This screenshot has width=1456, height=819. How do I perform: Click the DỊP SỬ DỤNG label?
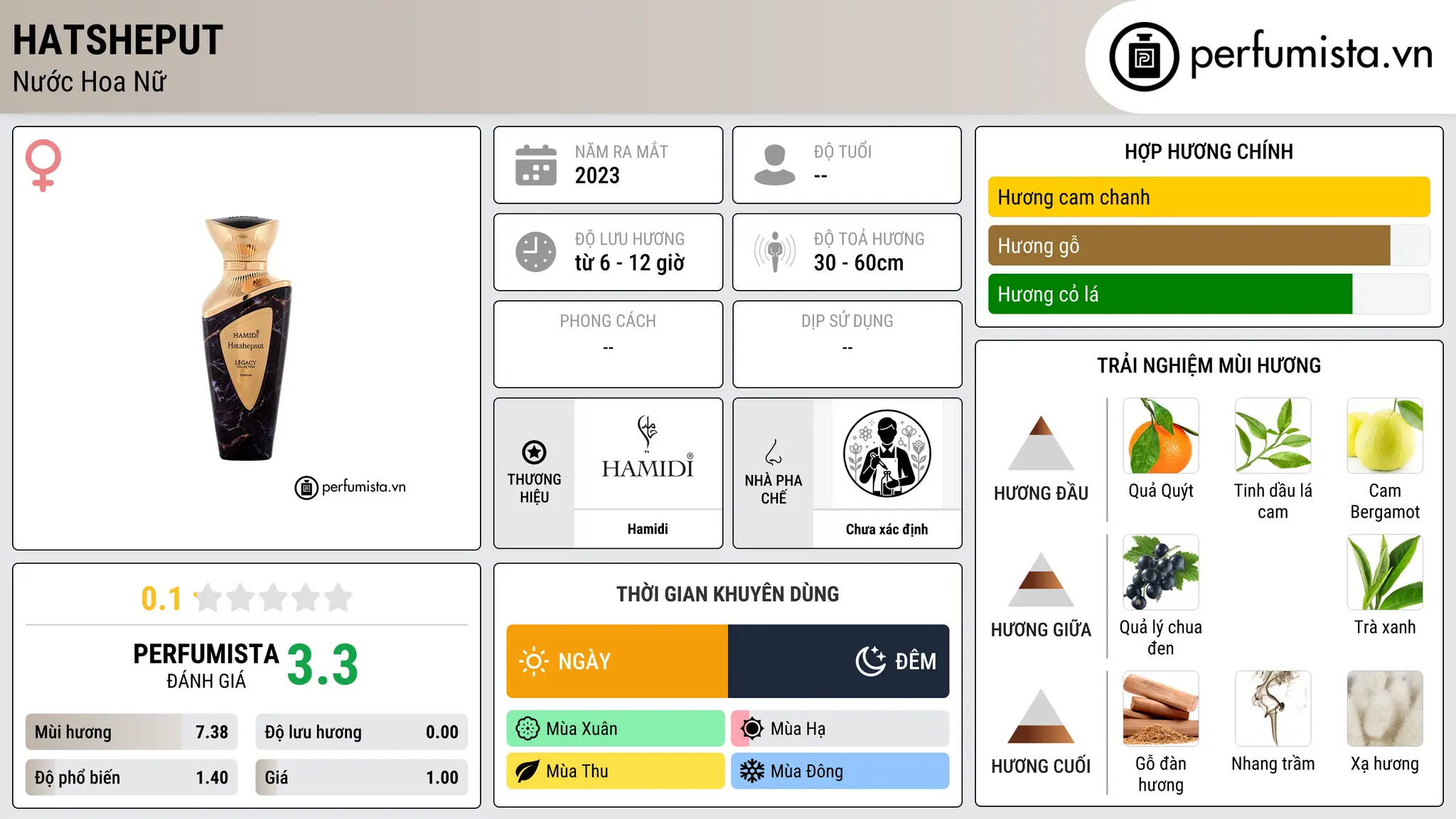tap(847, 321)
